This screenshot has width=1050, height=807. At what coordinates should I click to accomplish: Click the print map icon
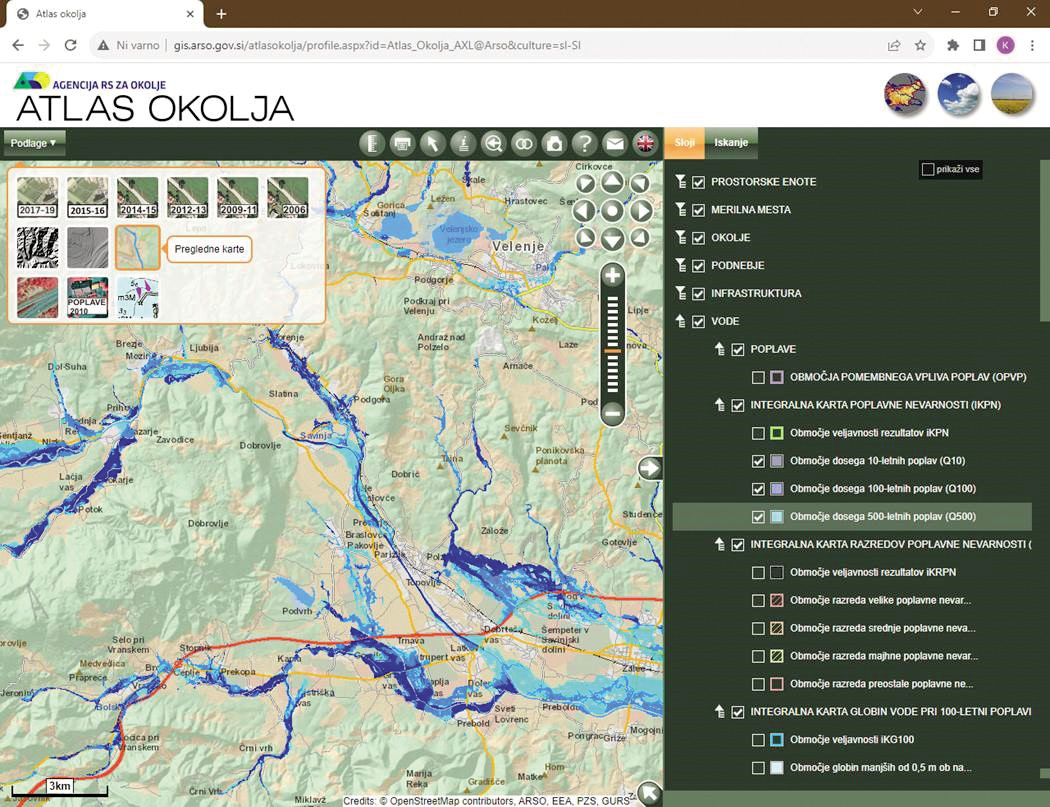point(403,144)
